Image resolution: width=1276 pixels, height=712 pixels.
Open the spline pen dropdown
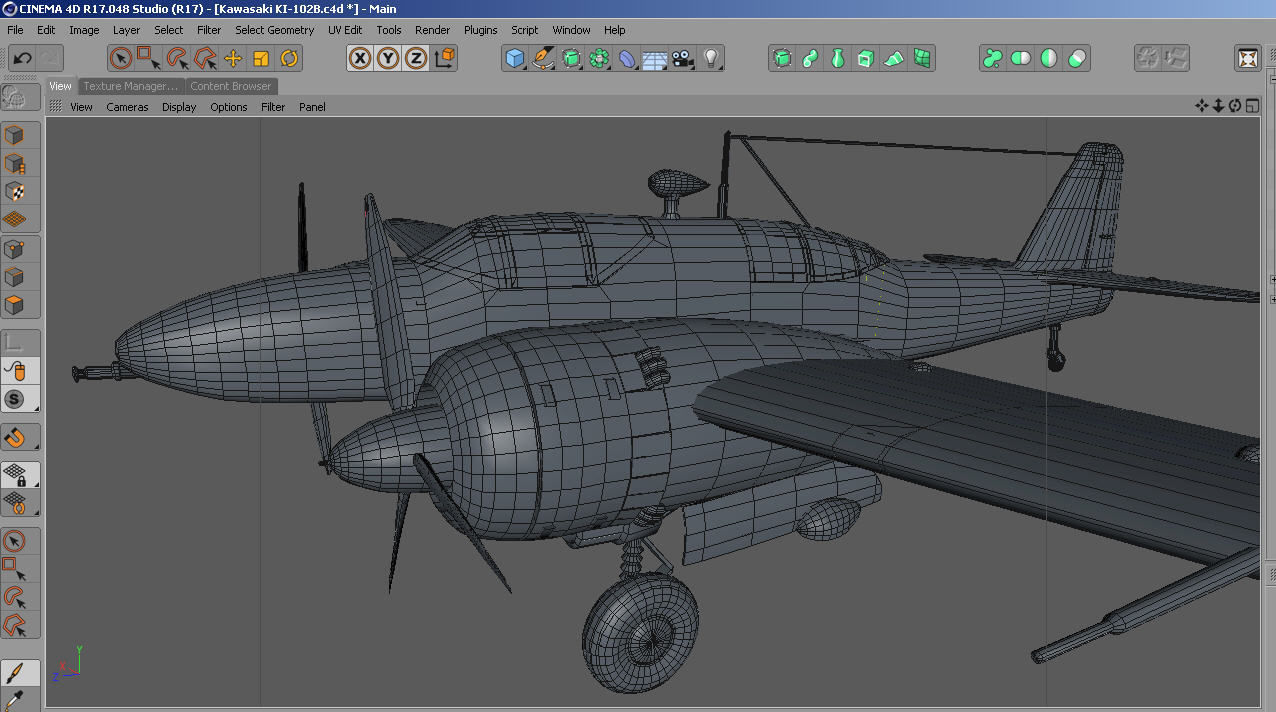542,58
